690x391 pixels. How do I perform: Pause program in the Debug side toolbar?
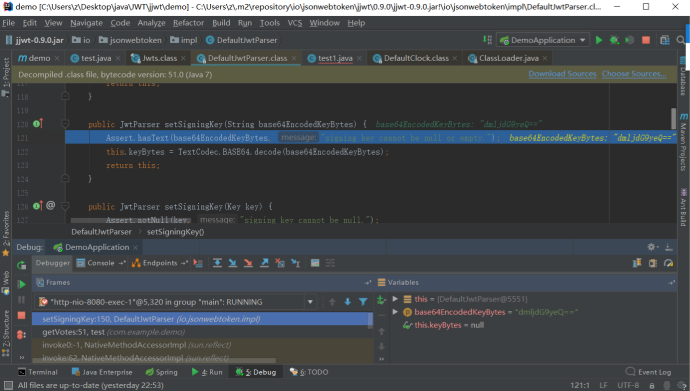(21, 300)
